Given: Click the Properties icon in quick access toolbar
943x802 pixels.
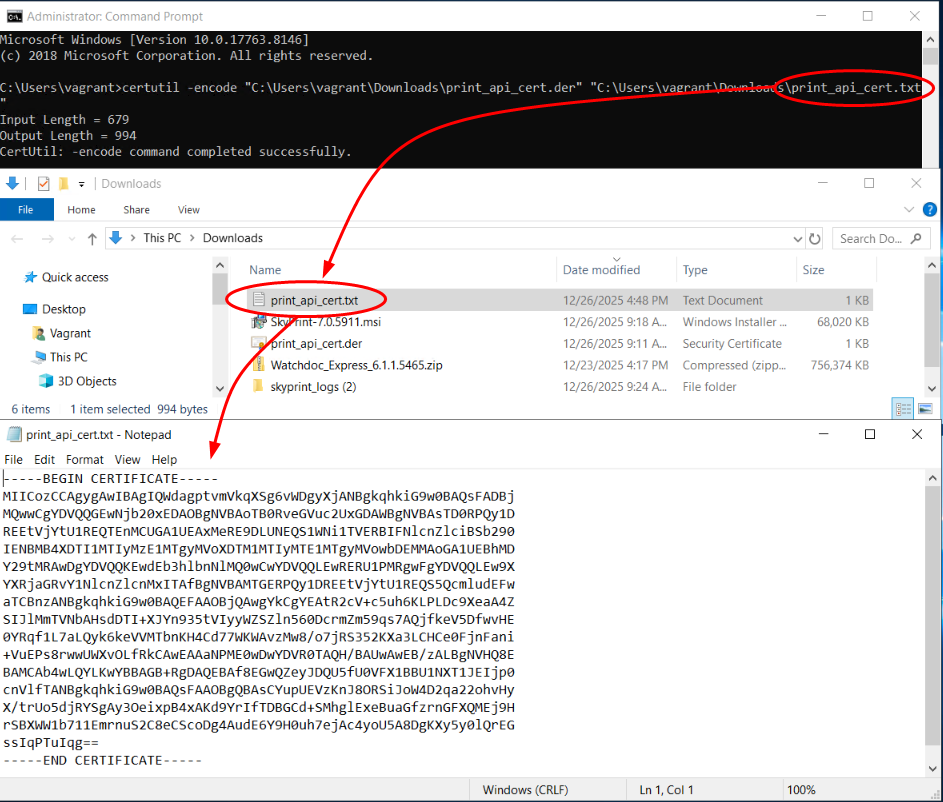Looking at the screenshot, I should tap(43, 184).
